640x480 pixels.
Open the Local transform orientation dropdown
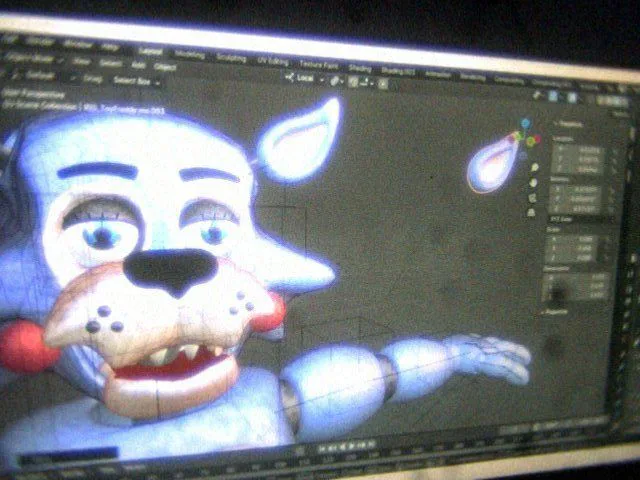coord(304,78)
